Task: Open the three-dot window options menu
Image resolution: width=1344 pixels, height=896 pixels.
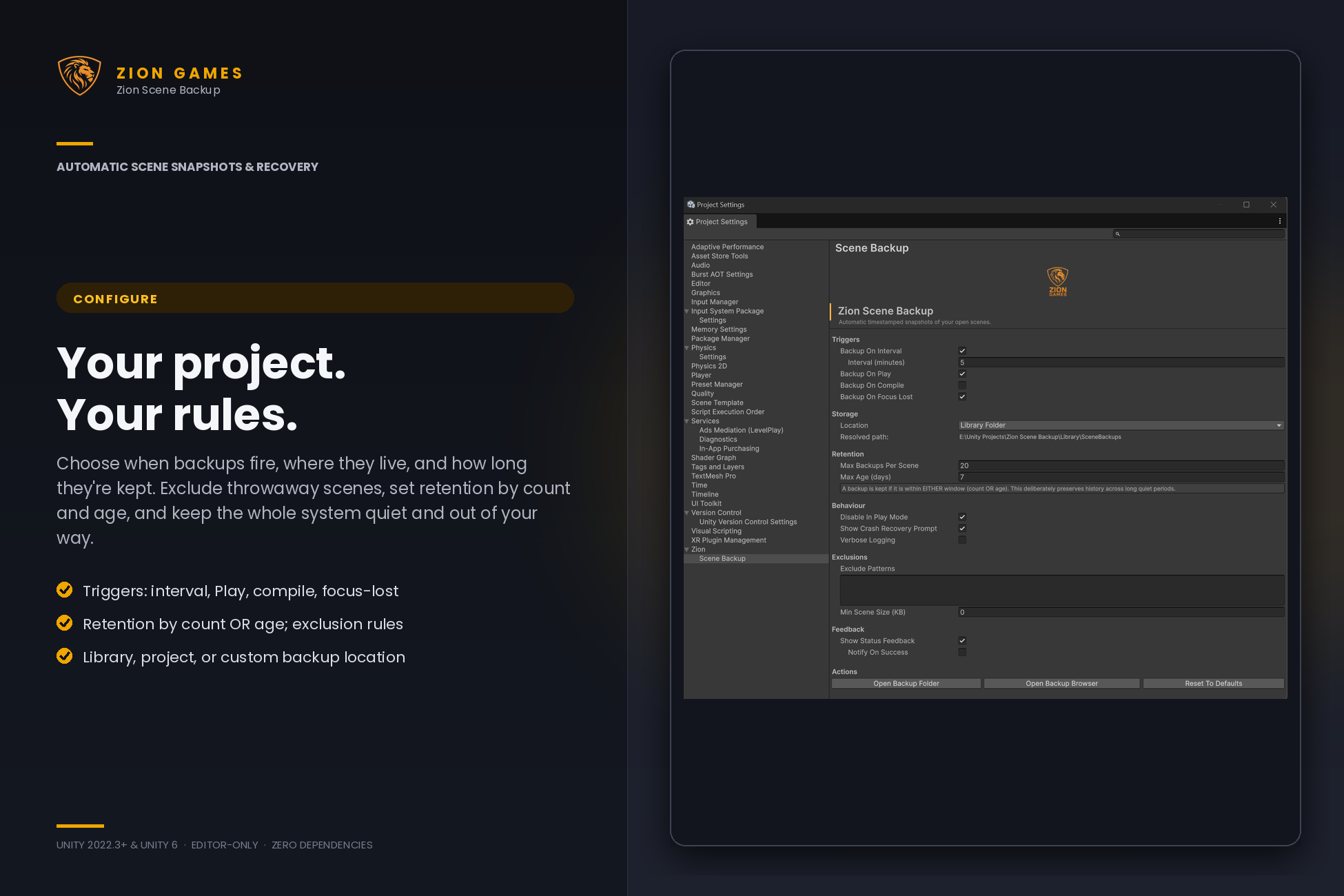Action: point(1280,221)
